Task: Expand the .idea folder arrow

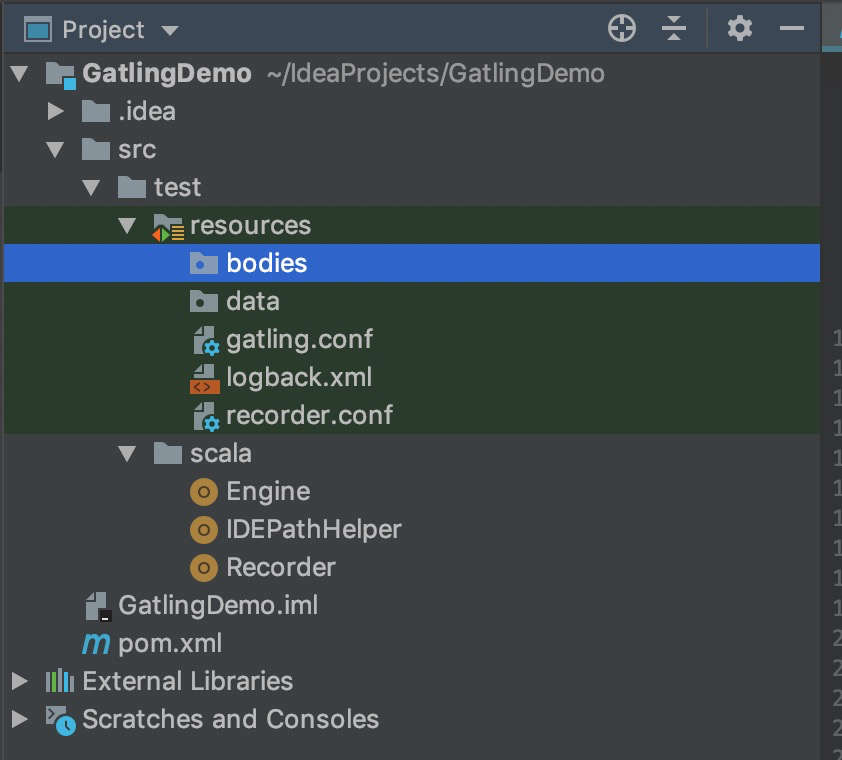Action: [55, 111]
